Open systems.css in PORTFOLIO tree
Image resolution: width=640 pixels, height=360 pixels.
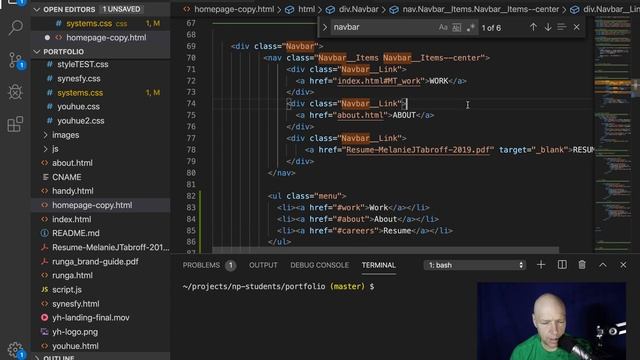click(80, 93)
